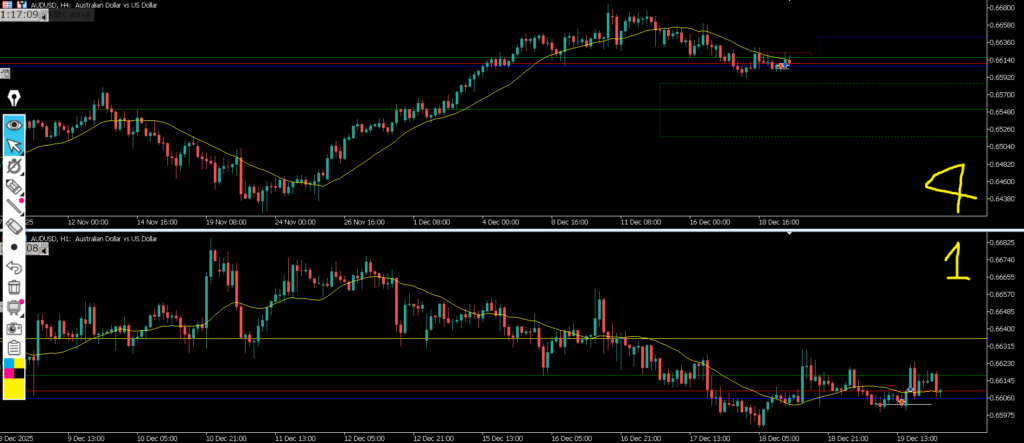The height and width of the screenshot is (443, 1024).
Task: Click the 1:17:09 countdown timer label
Action: coord(21,17)
